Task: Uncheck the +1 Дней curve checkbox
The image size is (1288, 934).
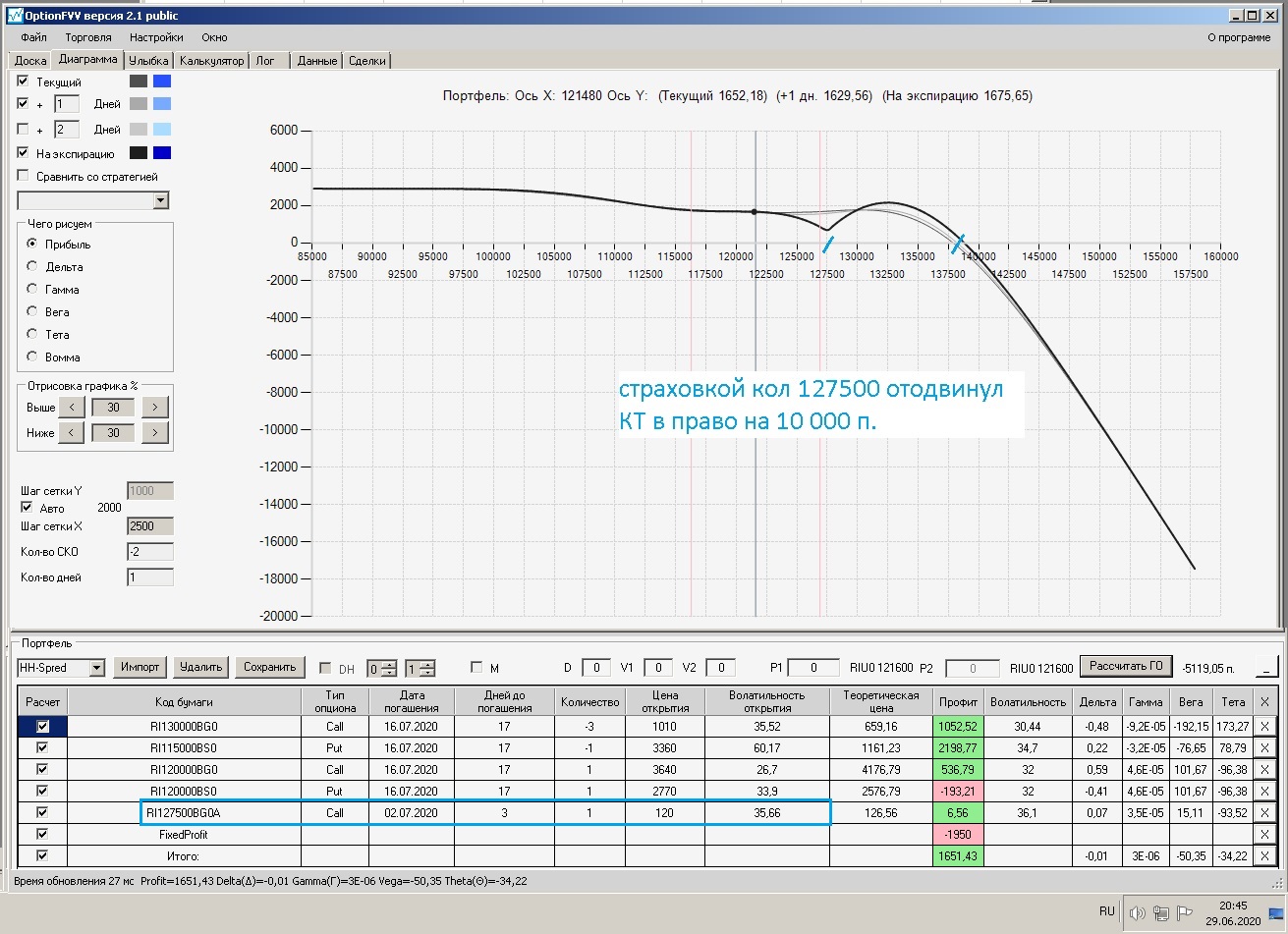Action: point(24,104)
